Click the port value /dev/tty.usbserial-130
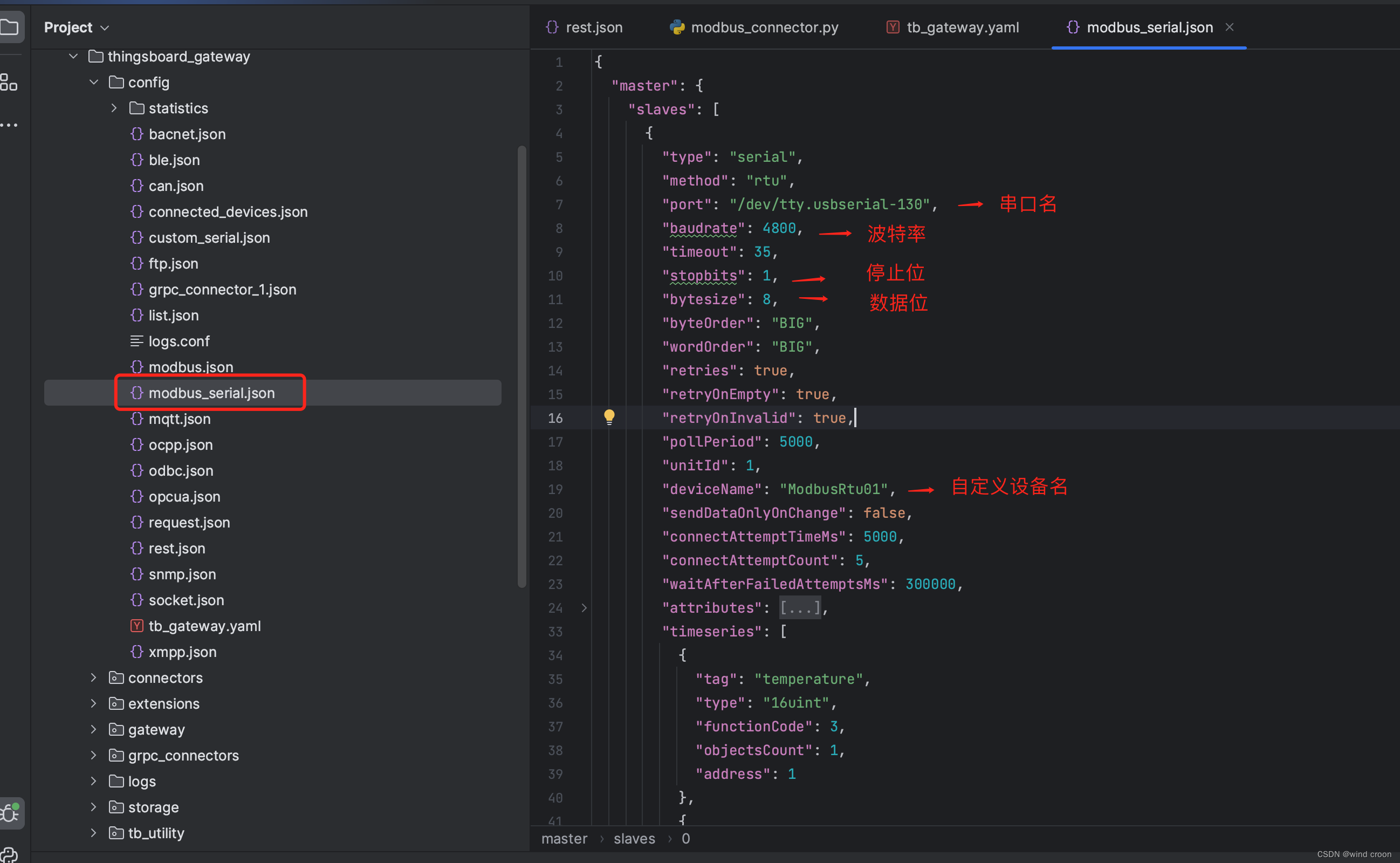The height and width of the screenshot is (863, 1400). (829, 204)
